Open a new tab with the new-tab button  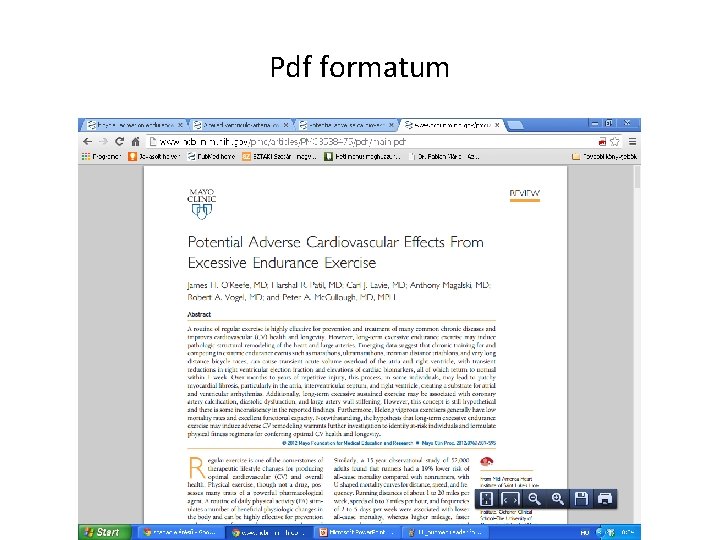click(515, 125)
